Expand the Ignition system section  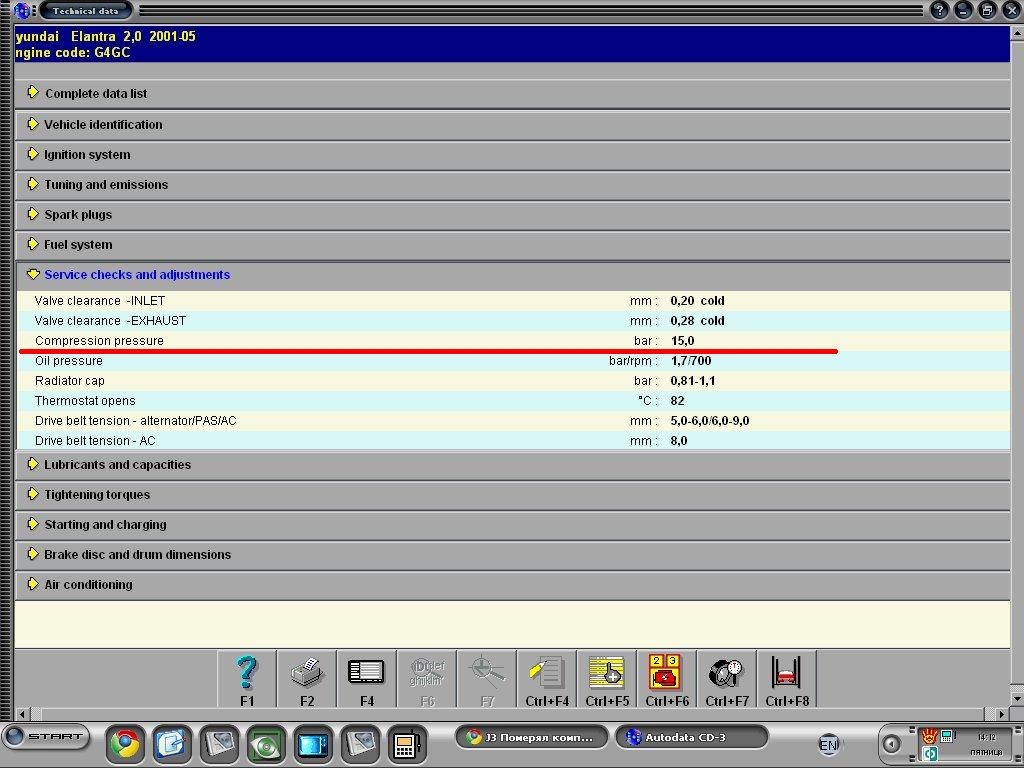(513, 154)
